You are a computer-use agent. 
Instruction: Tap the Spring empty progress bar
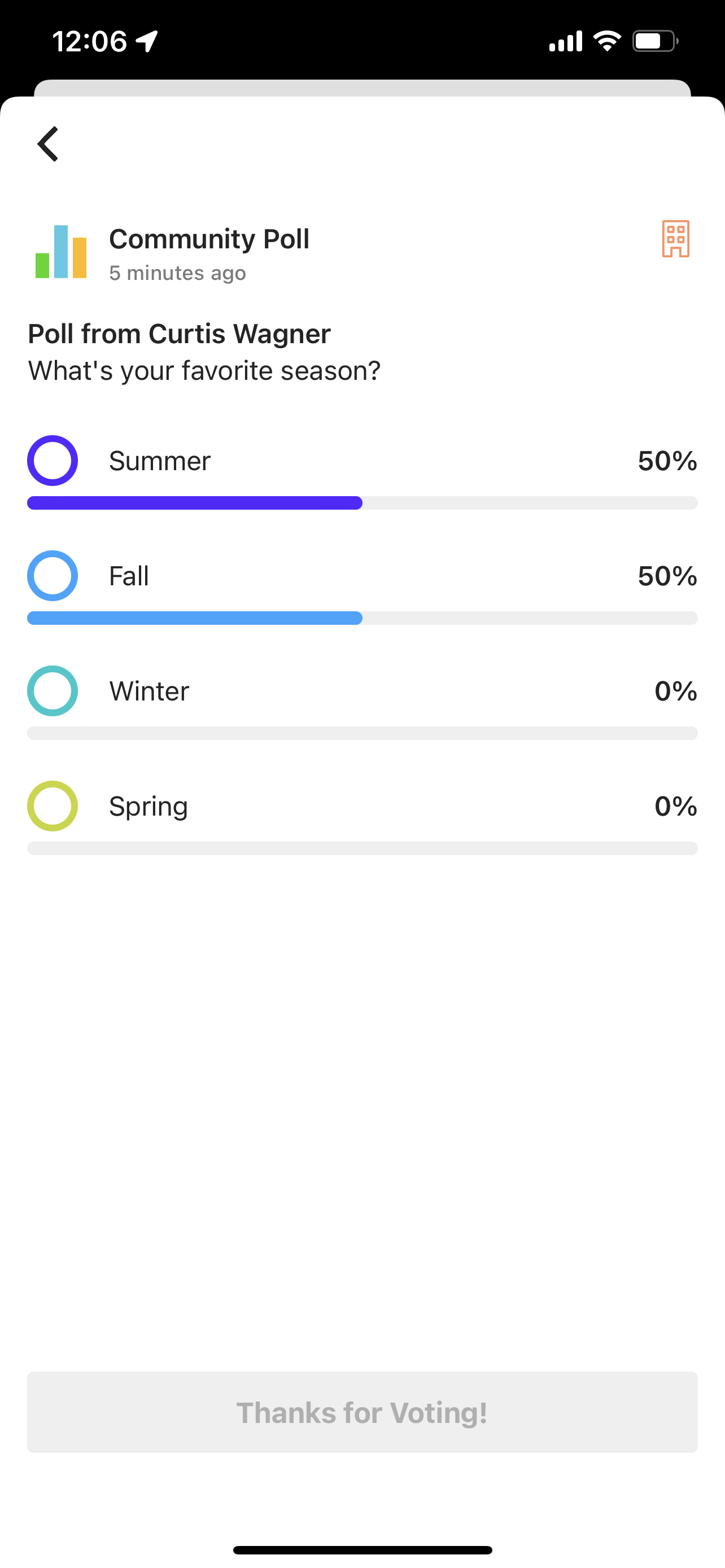point(362,848)
